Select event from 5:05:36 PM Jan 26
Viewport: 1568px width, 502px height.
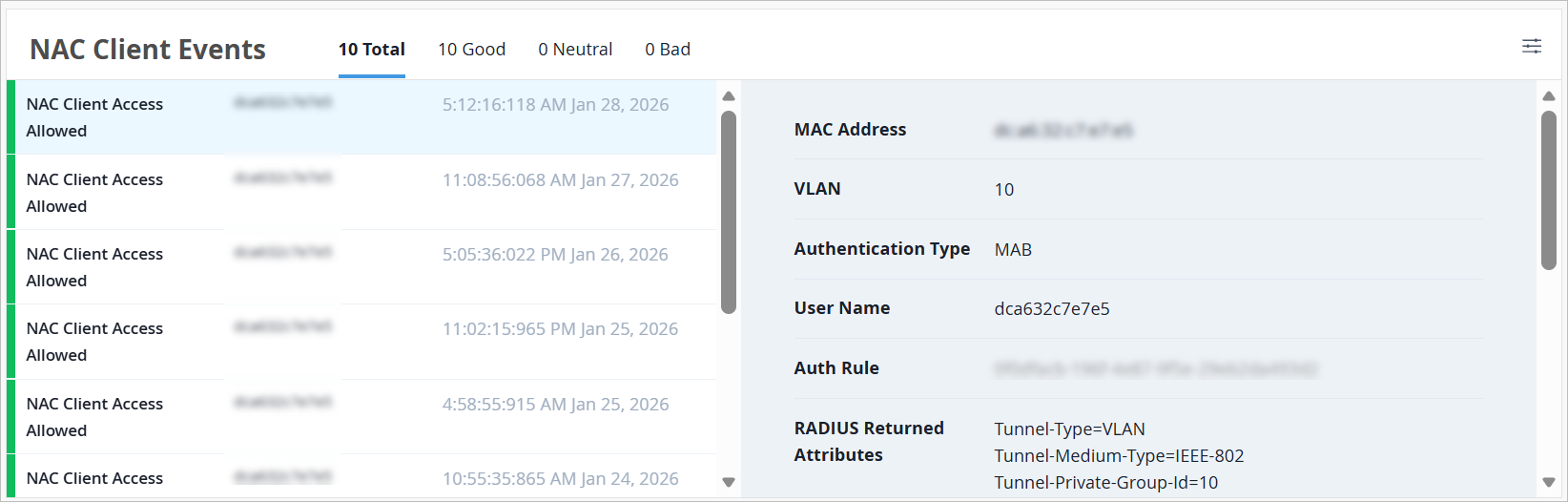tap(362, 267)
